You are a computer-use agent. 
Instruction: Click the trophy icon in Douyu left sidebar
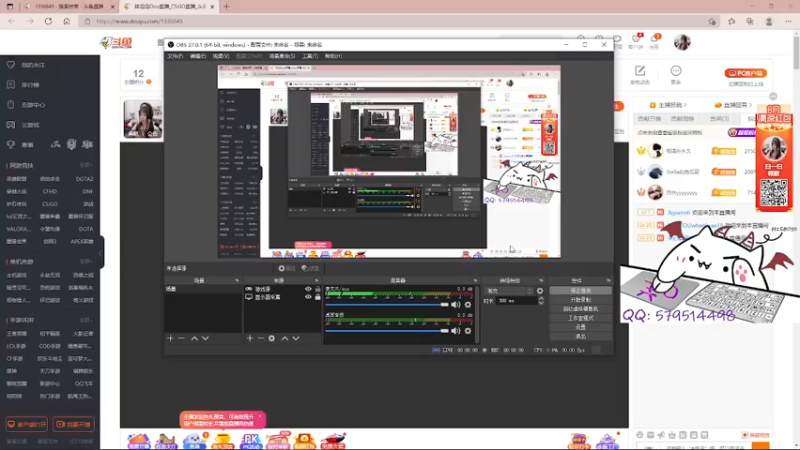[11, 145]
